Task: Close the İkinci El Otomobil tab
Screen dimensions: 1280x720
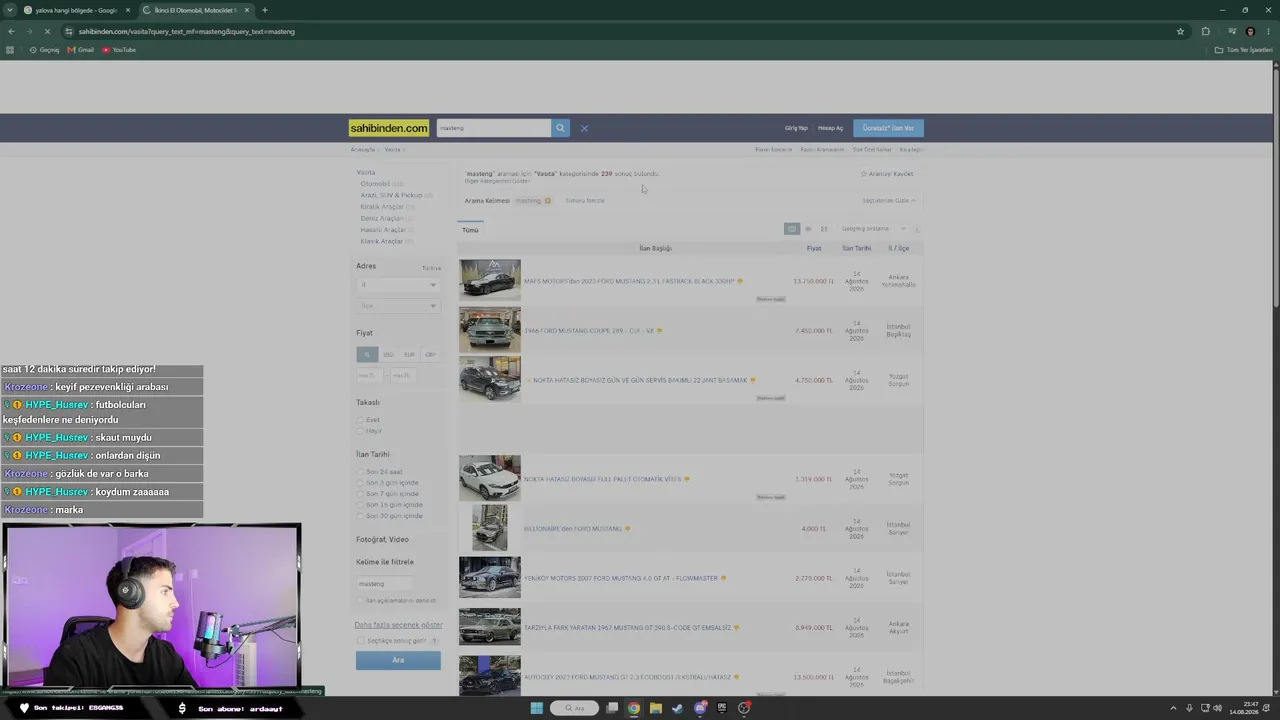Action: point(246,10)
